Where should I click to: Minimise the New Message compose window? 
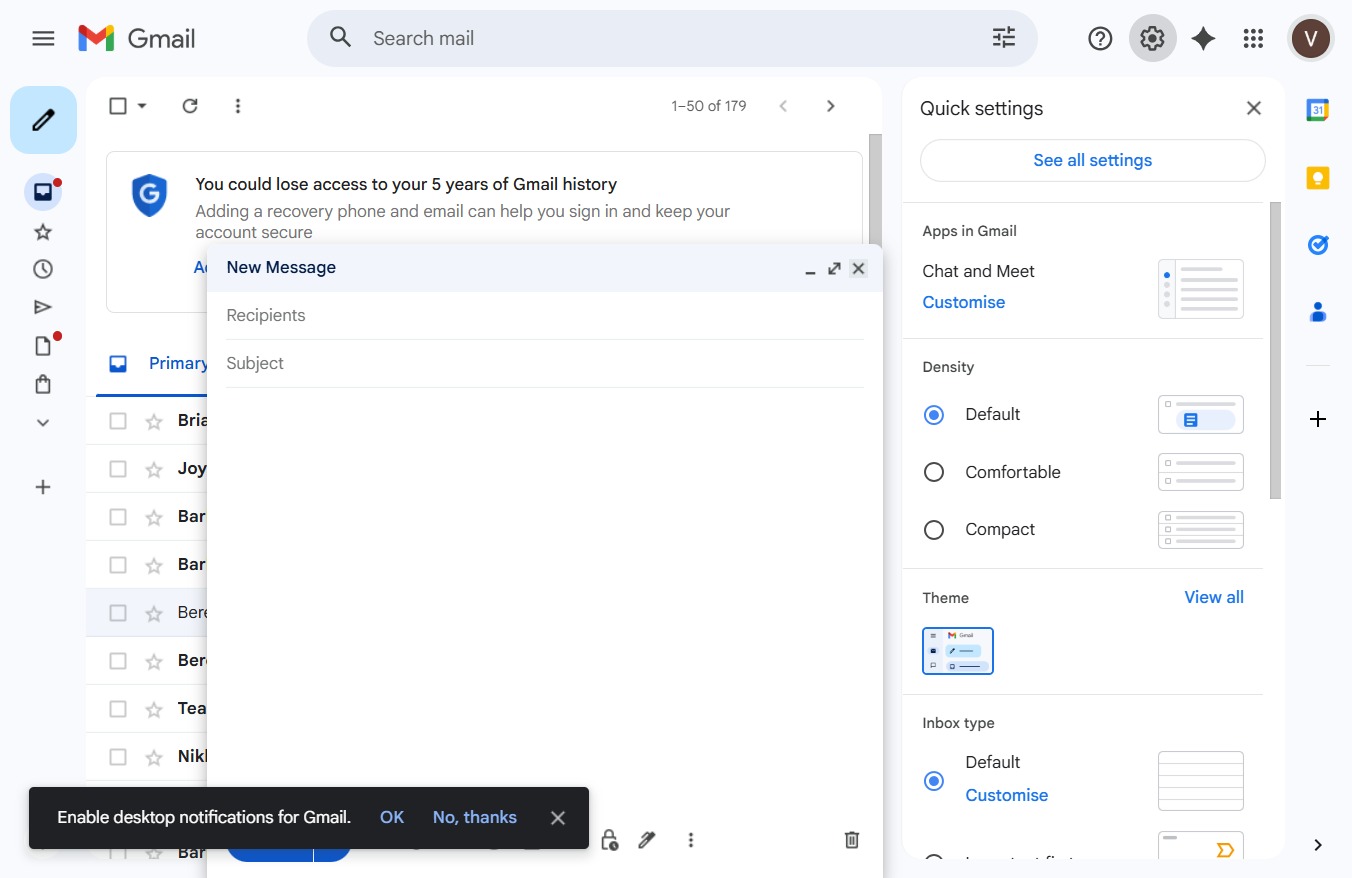(x=810, y=269)
